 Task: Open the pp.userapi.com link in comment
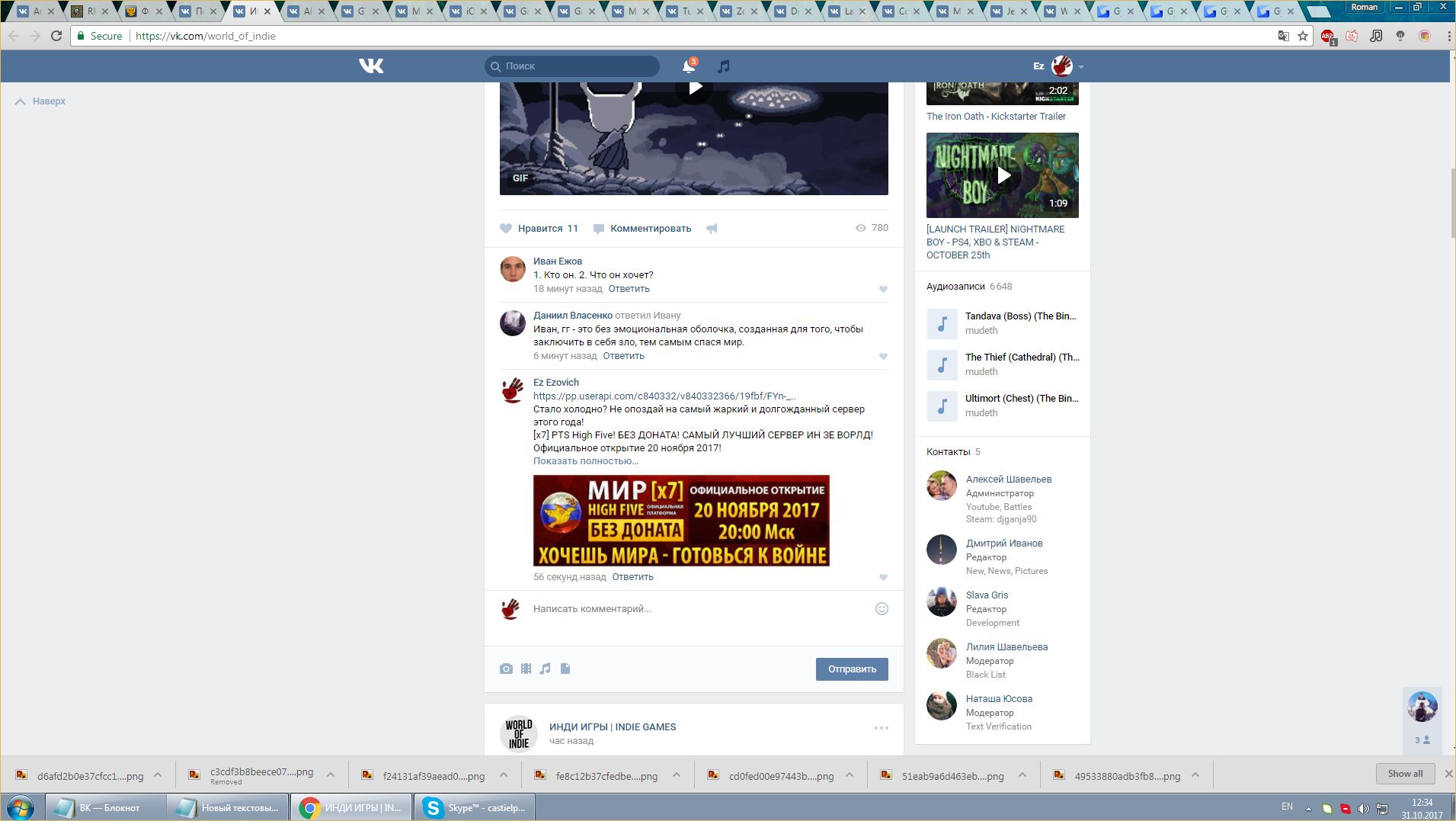(x=664, y=396)
